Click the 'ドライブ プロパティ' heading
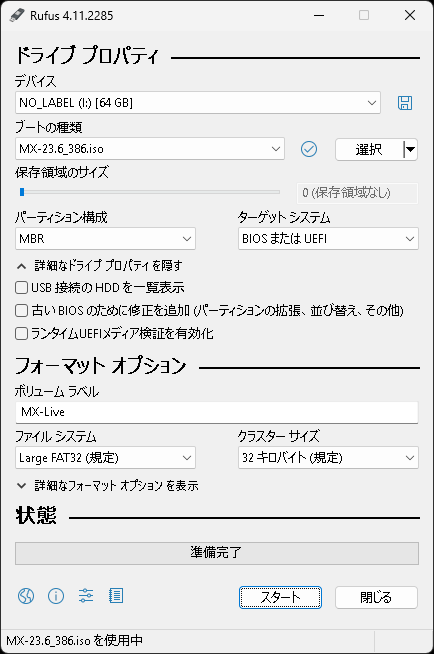 pos(87,56)
